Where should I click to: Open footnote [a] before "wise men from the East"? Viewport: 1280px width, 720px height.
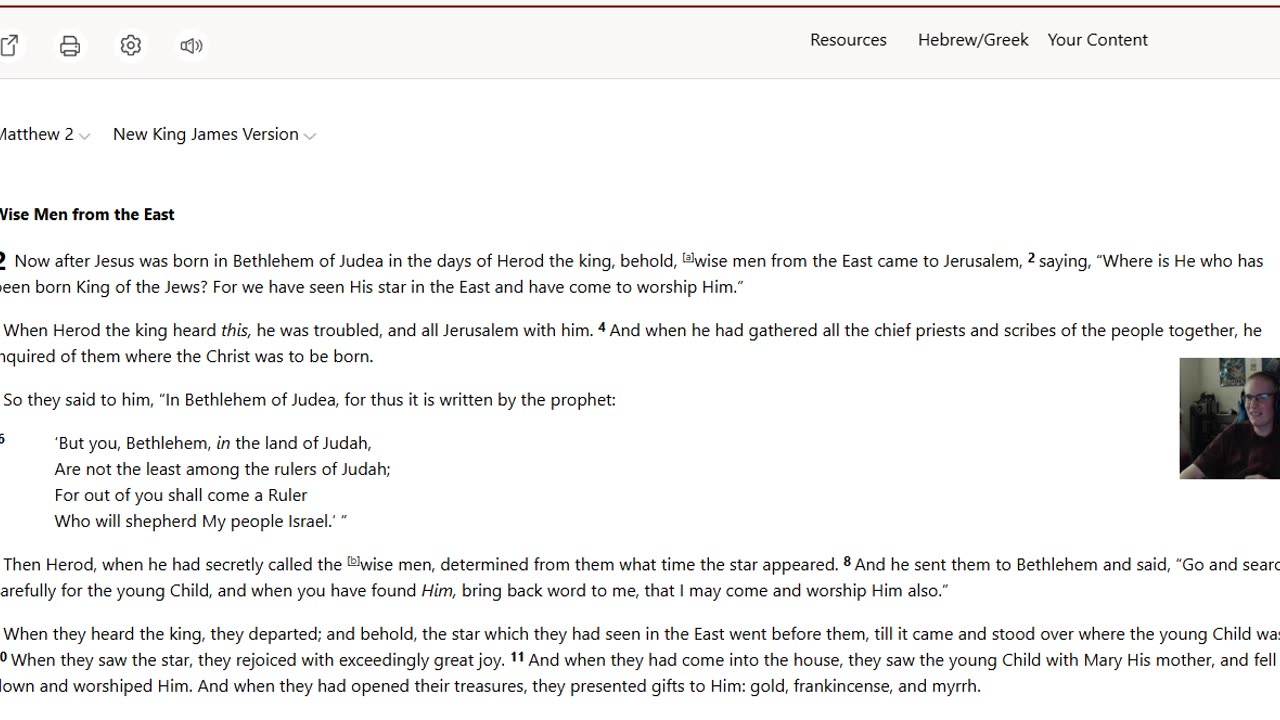pos(688,258)
